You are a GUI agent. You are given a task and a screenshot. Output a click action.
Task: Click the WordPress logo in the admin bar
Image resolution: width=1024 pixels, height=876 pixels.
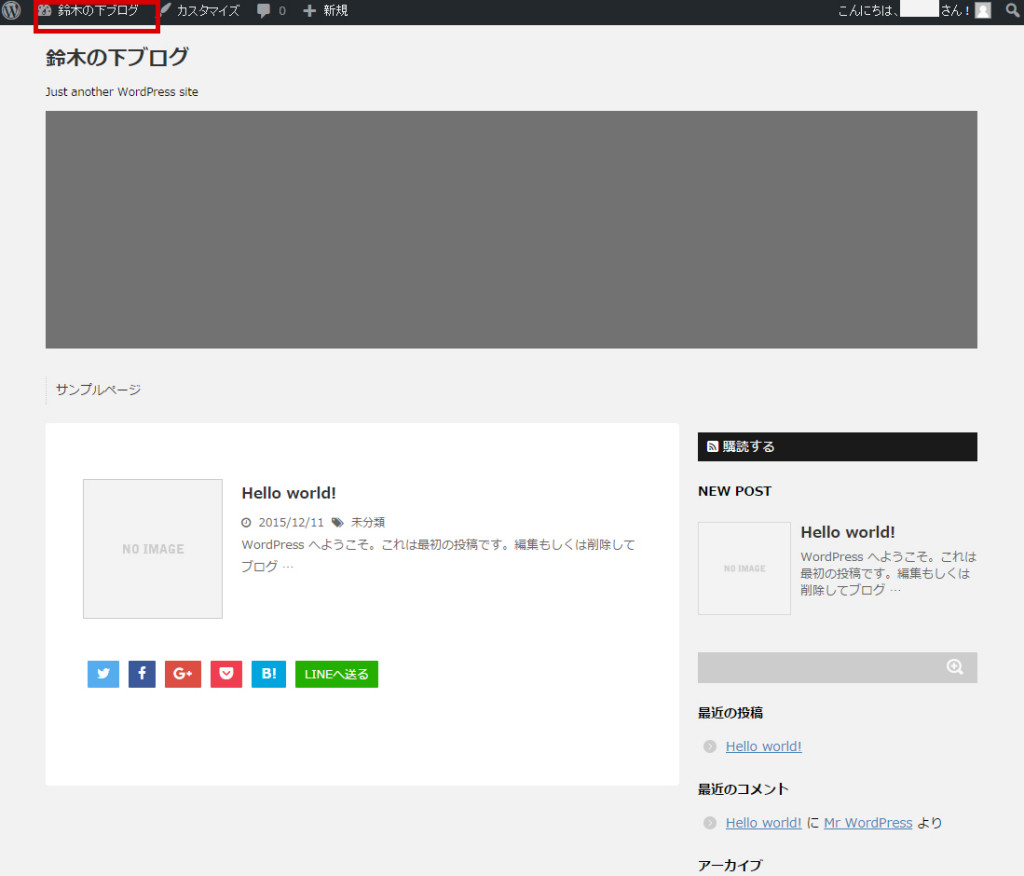coord(10,11)
